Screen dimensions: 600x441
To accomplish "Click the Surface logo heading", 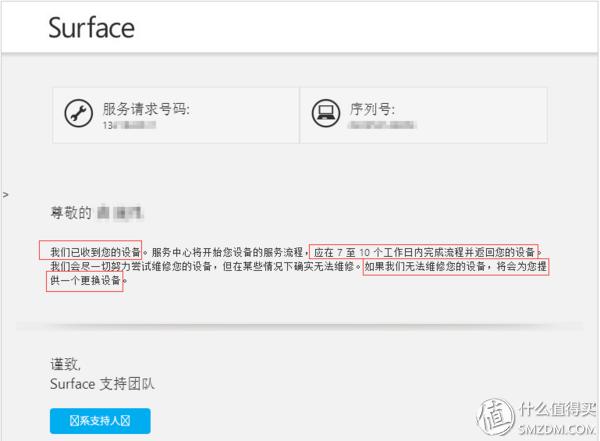I will pos(91,28).
